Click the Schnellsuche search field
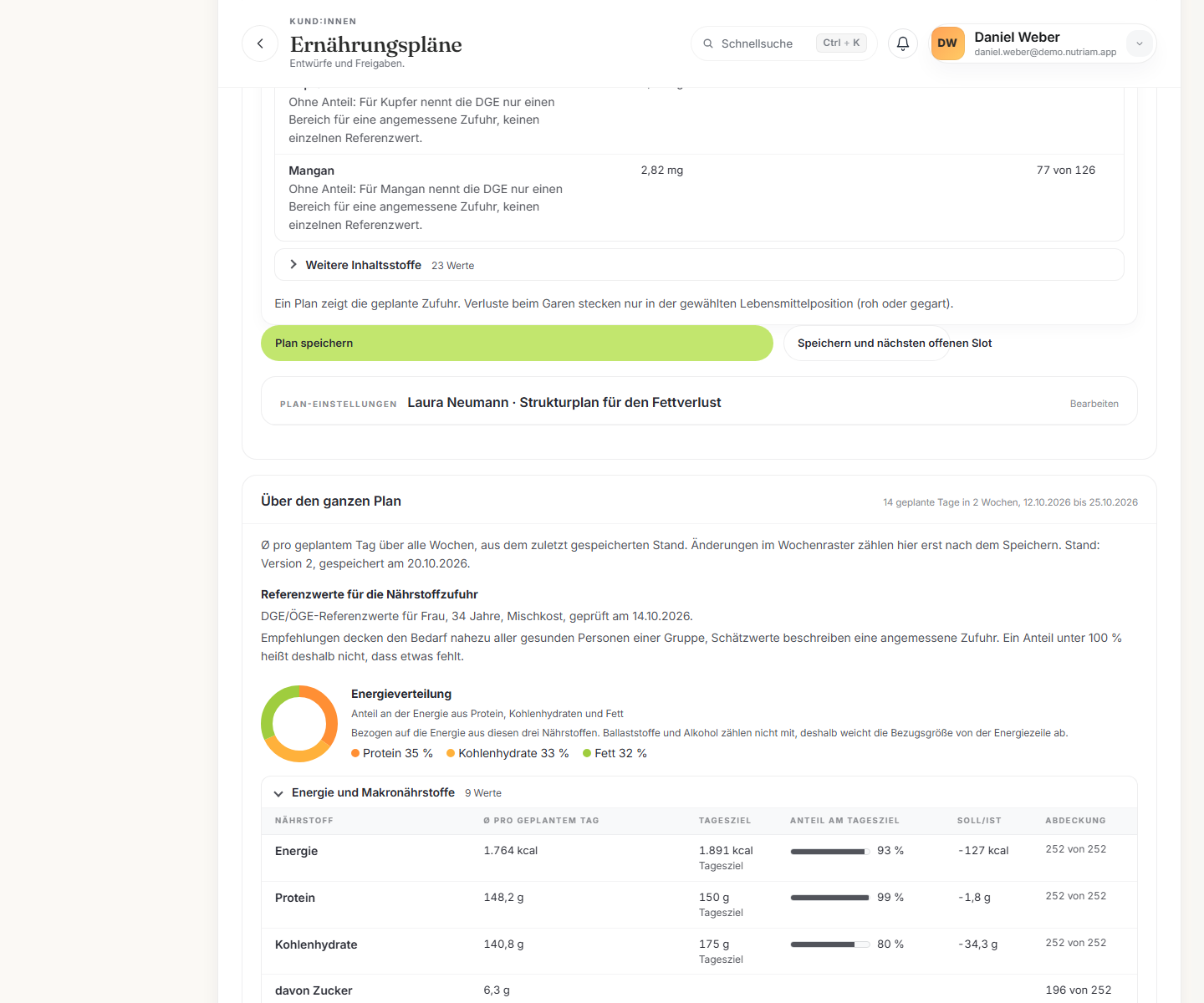Viewport: 1204px width, 1003px height. [783, 43]
